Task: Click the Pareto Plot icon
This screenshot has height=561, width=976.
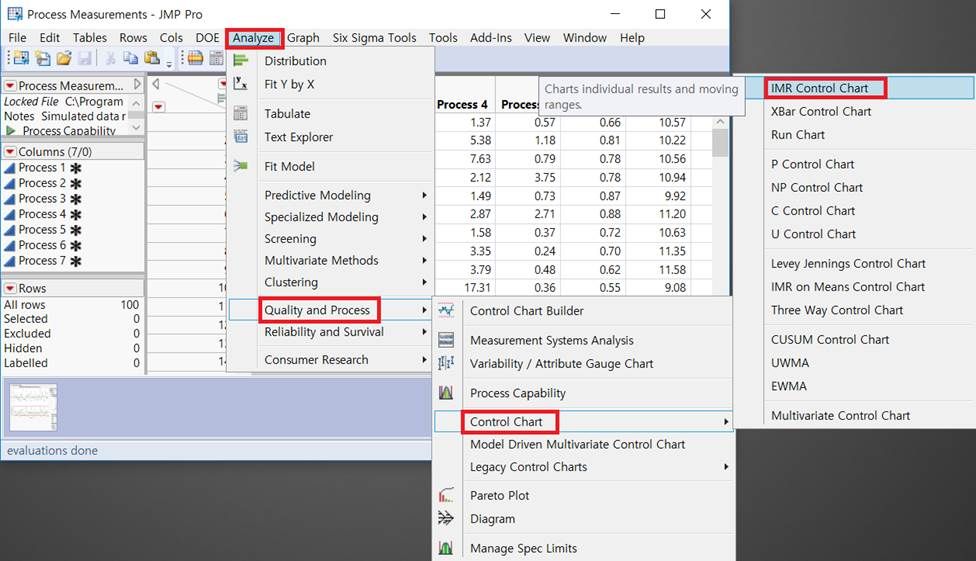Action: 446,495
